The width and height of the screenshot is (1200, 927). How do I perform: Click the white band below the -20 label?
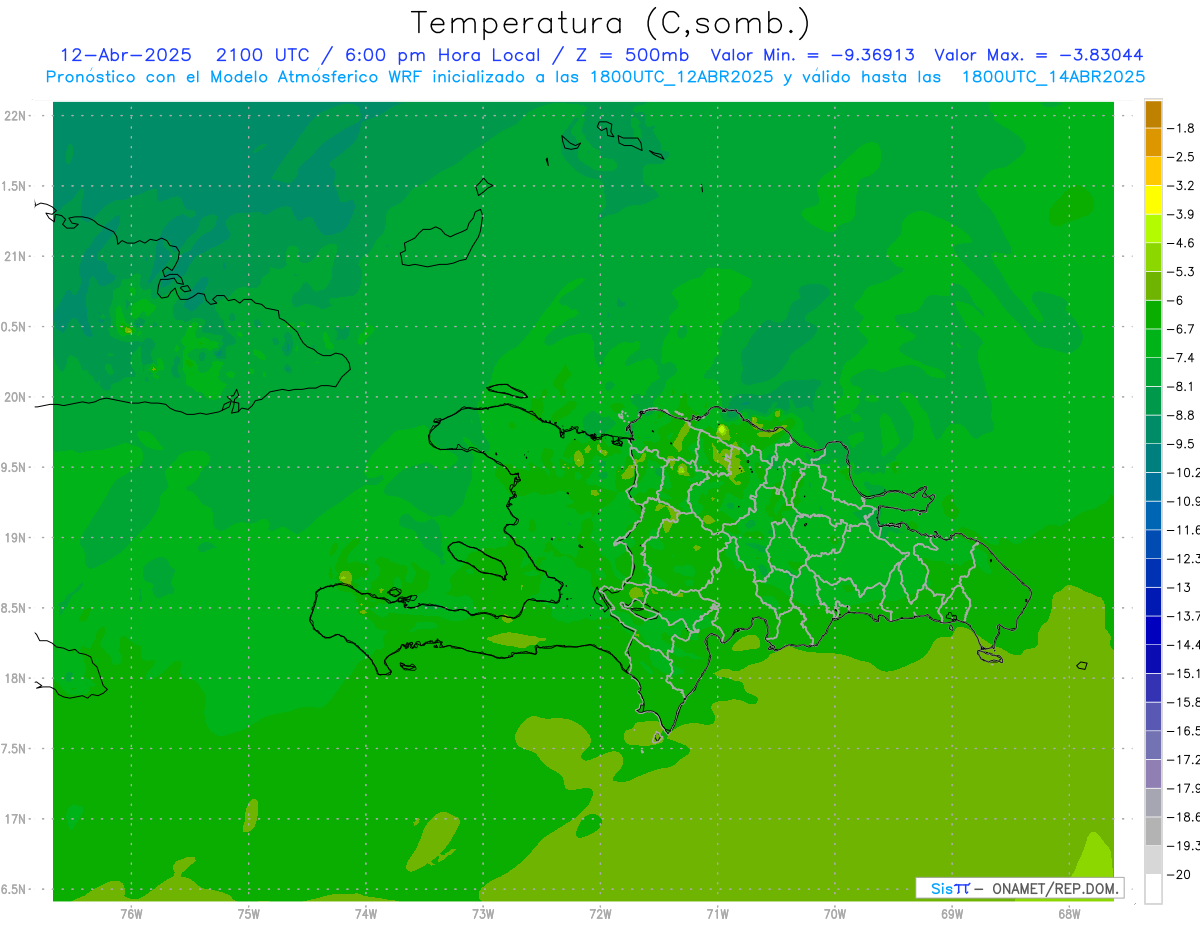pos(1153,888)
